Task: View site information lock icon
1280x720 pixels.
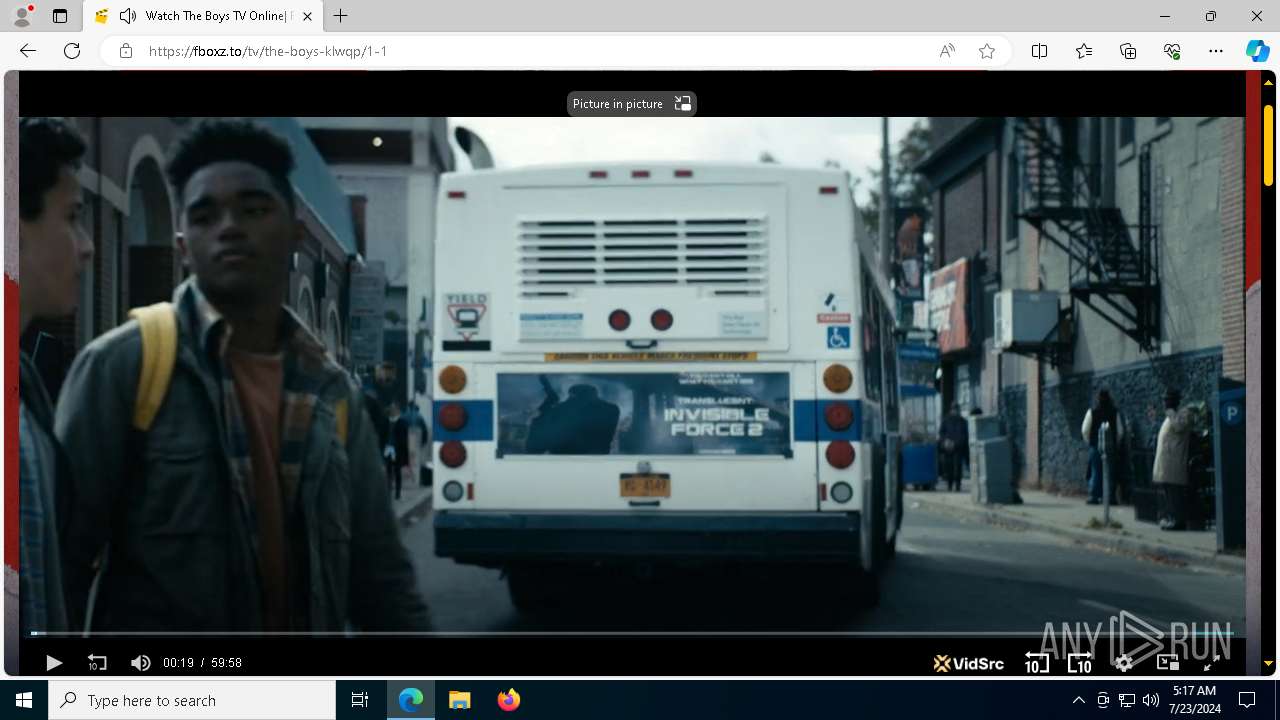Action: 125,51
